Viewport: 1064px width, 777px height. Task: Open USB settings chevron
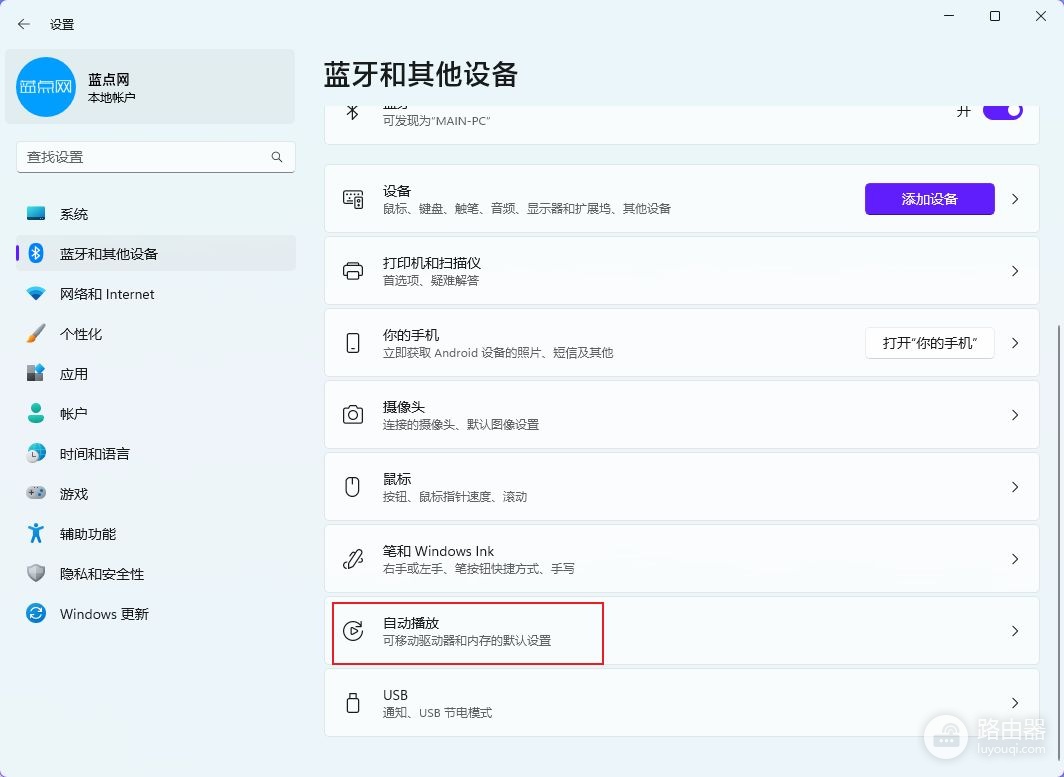pyautogui.click(x=1015, y=702)
